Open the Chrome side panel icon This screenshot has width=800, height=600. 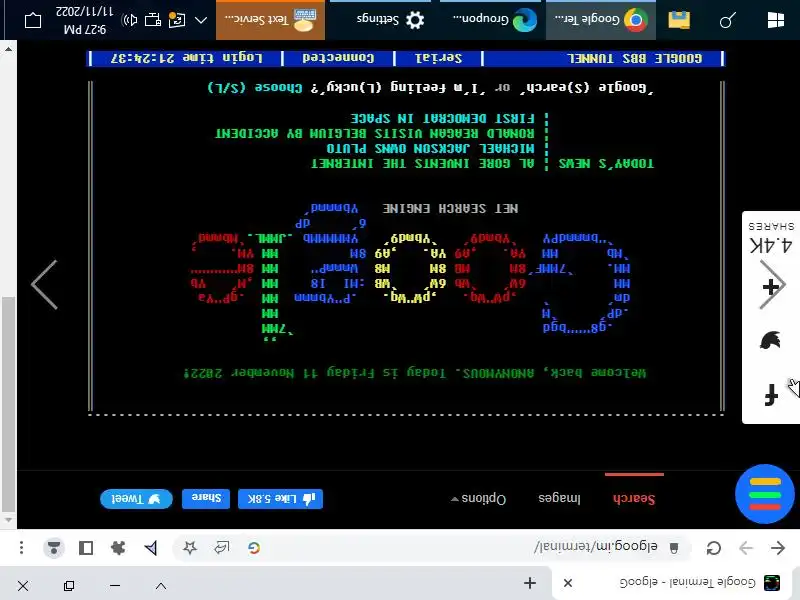(x=86, y=548)
